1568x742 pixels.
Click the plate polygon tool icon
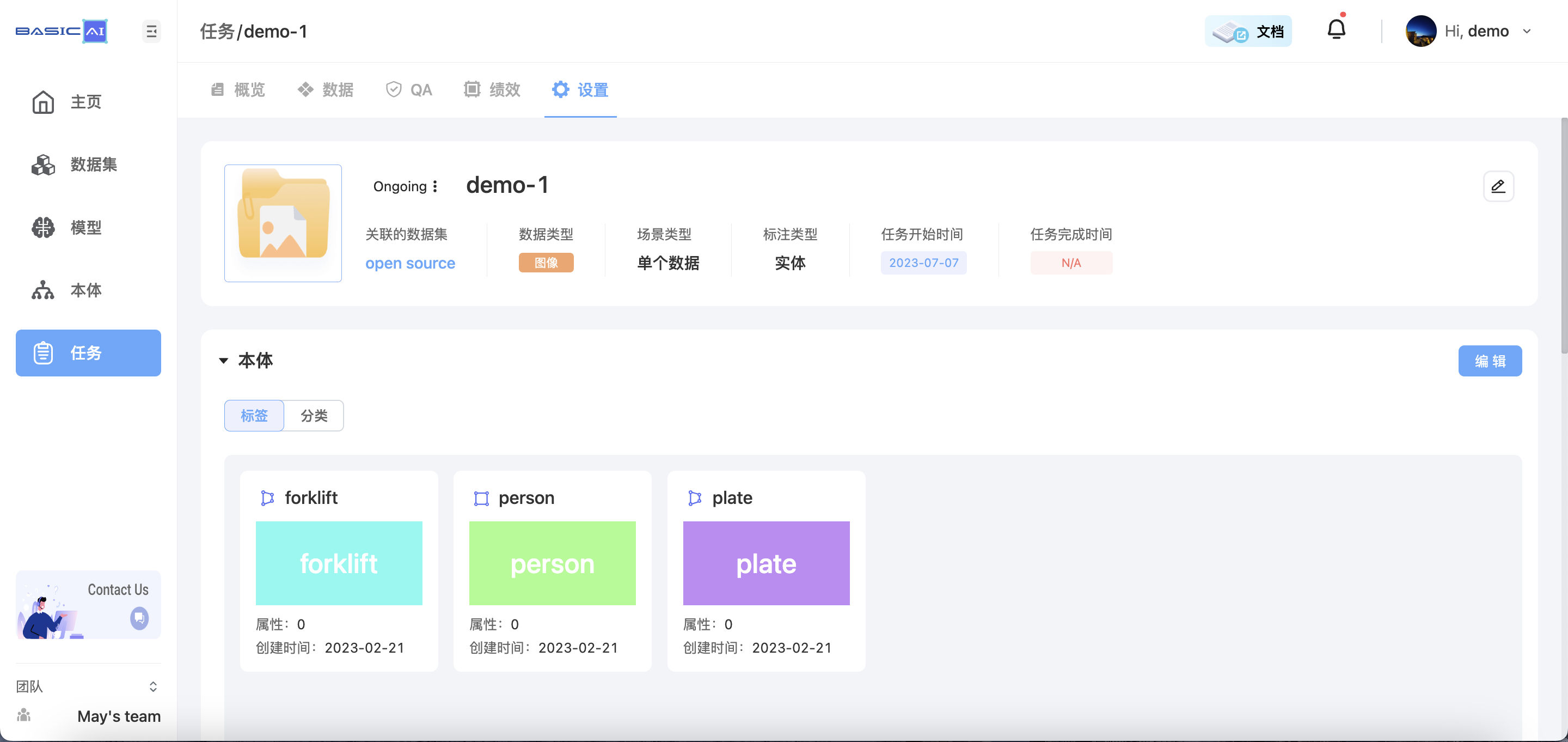(x=695, y=498)
